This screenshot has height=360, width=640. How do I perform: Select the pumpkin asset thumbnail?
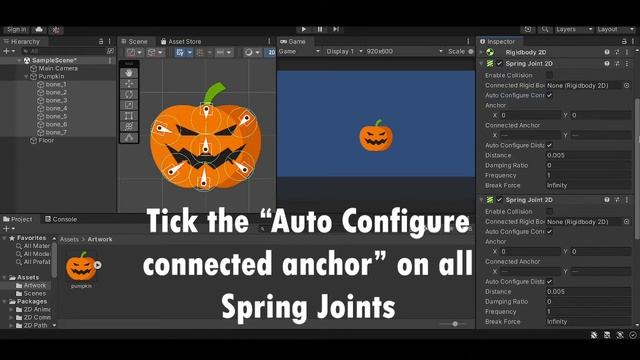click(x=81, y=267)
